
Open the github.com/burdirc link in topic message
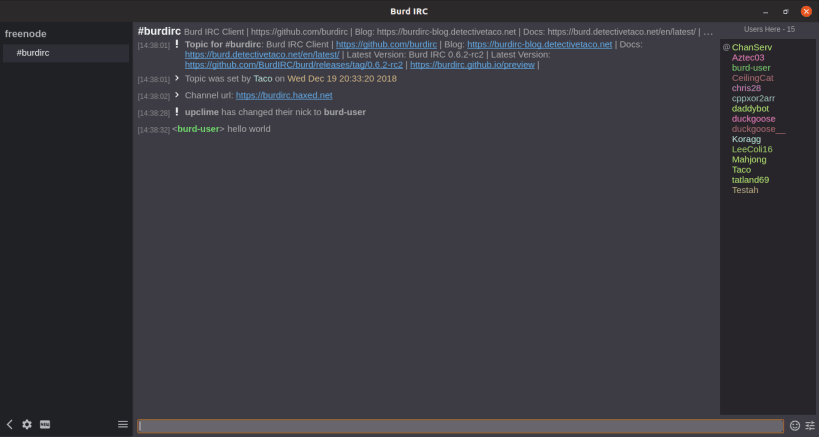pyautogui.click(x=387, y=44)
